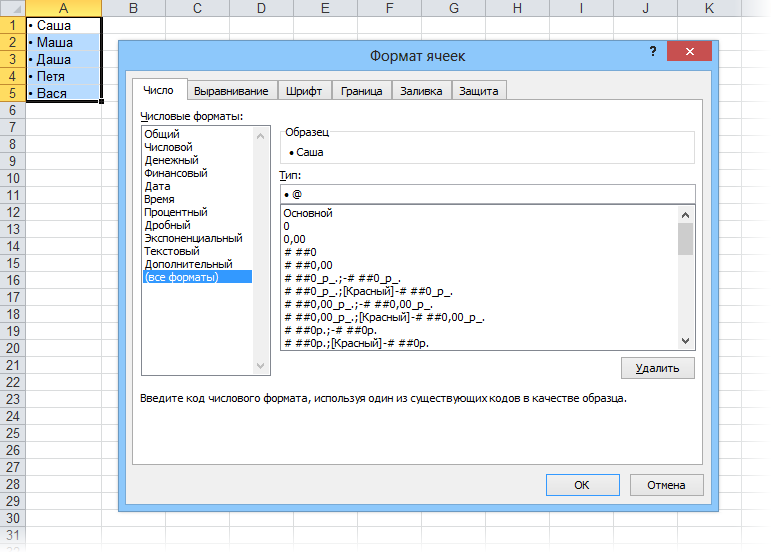The height and width of the screenshot is (553, 772).
Task: Click the type list scrollbar thumb
Action: (685, 239)
